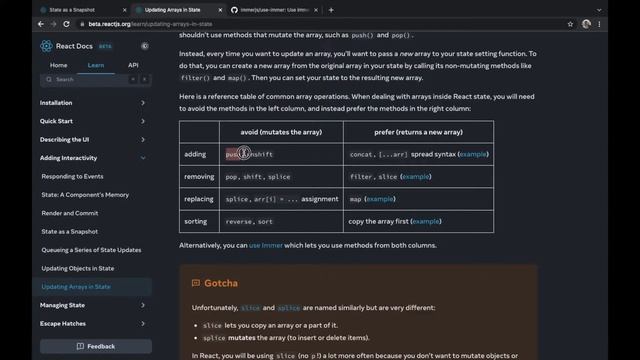This screenshot has height=360, width=640.
Task: Click the 'sorting' table cell
Action: 199,221
